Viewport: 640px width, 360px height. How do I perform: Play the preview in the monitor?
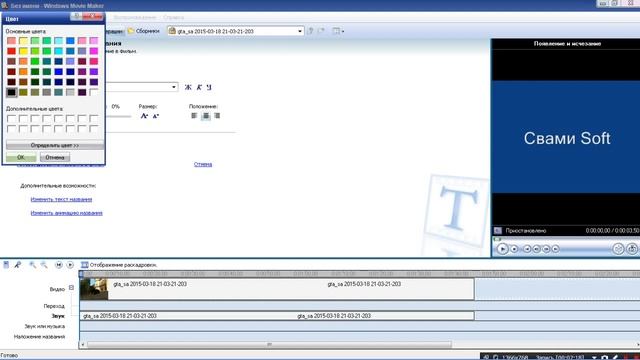coord(502,249)
